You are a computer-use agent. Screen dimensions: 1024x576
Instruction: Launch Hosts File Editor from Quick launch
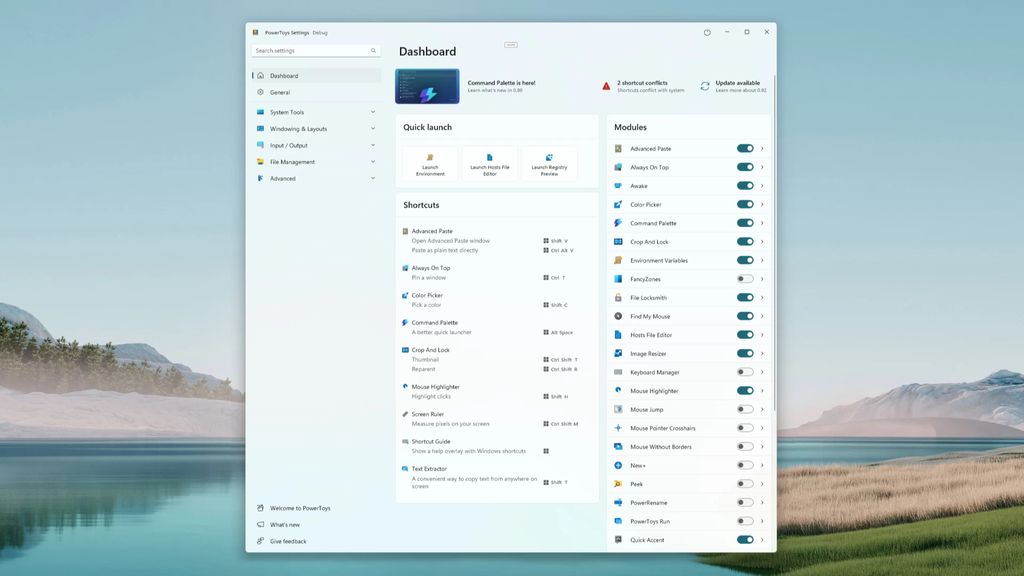coord(490,164)
